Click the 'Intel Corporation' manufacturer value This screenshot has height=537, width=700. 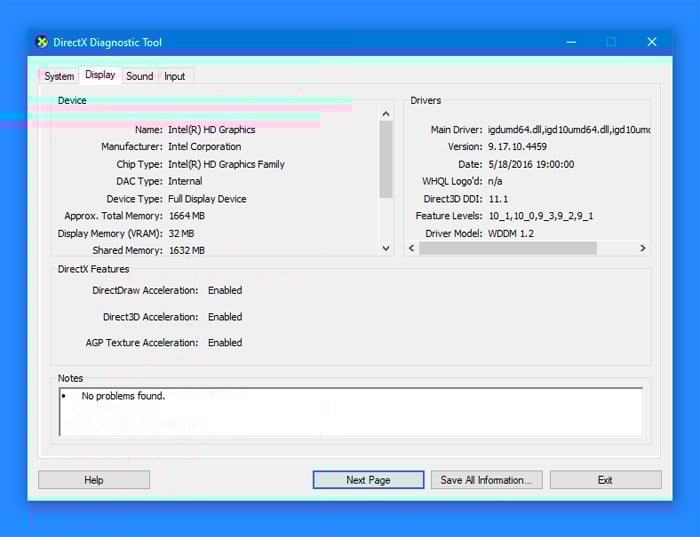[204, 147]
